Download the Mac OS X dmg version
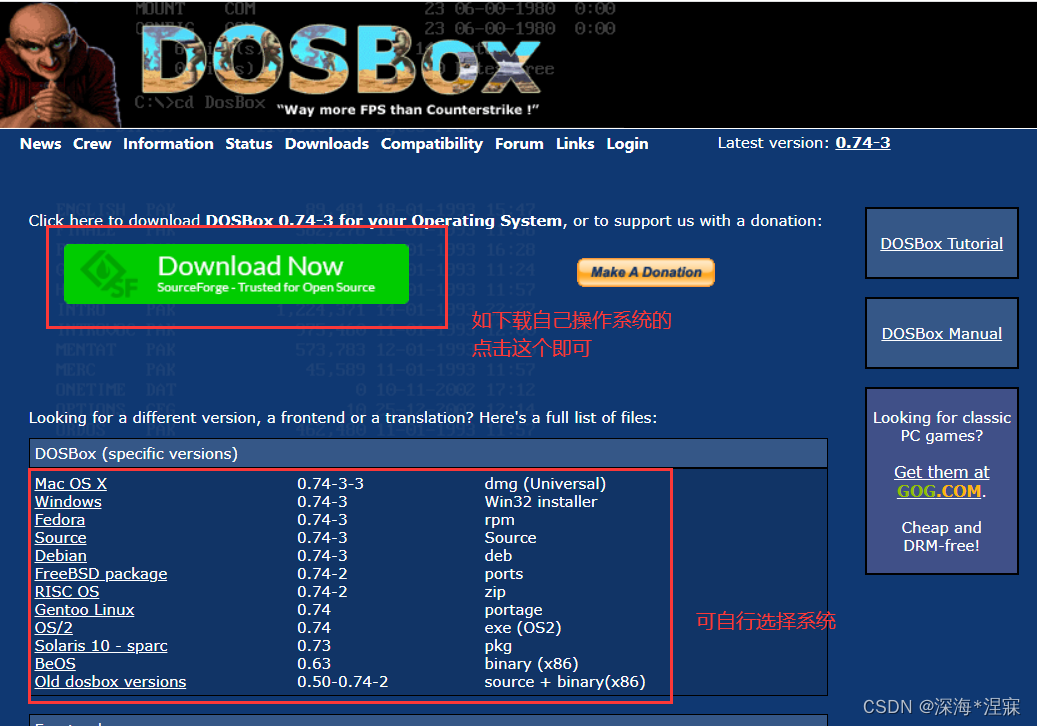 70,483
